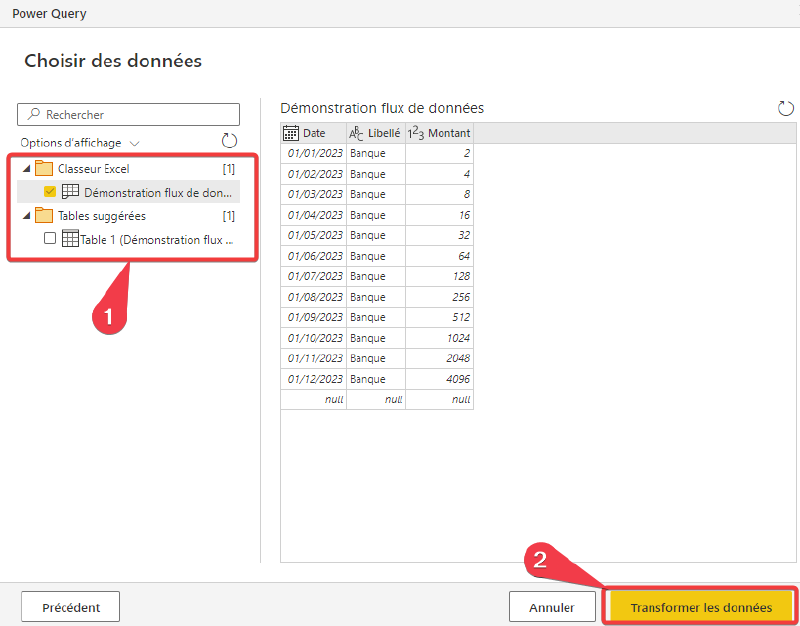Select the Montant column header

click(x=439, y=133)
